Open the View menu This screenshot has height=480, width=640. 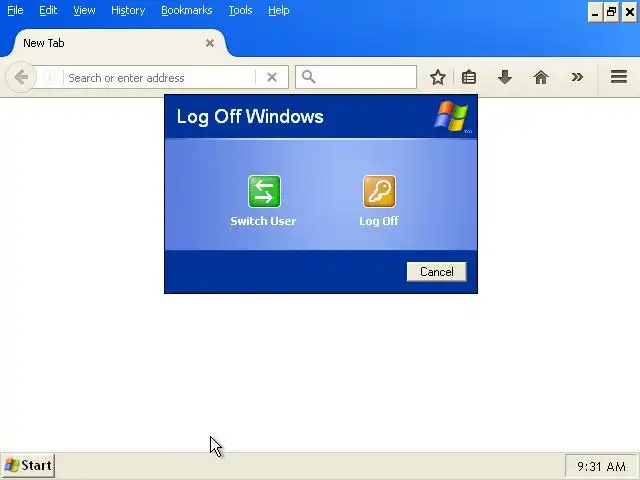click(x=84, y=10)
